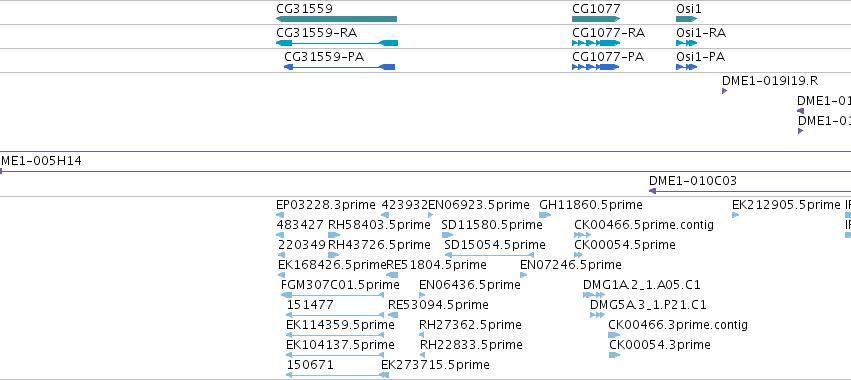
Task: Select the CG31559-PA protein feature
Action: click(x=340, y=67)
